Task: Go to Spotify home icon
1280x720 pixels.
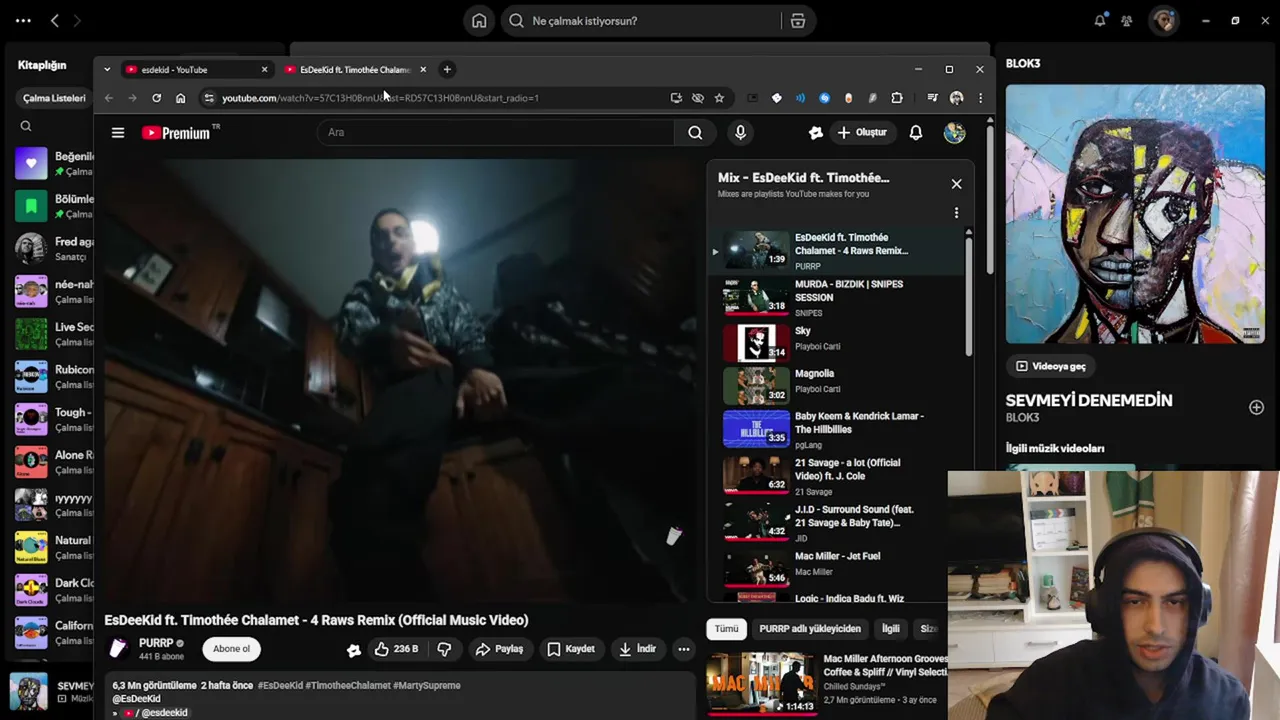Action: tap(480, 21)
